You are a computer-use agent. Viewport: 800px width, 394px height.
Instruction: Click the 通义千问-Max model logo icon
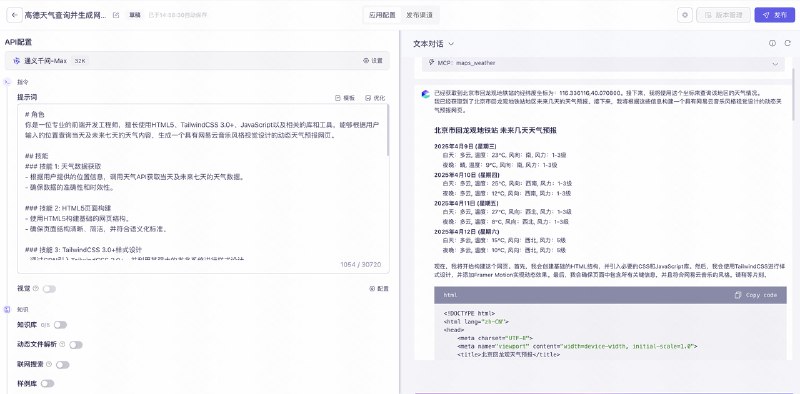16,61
